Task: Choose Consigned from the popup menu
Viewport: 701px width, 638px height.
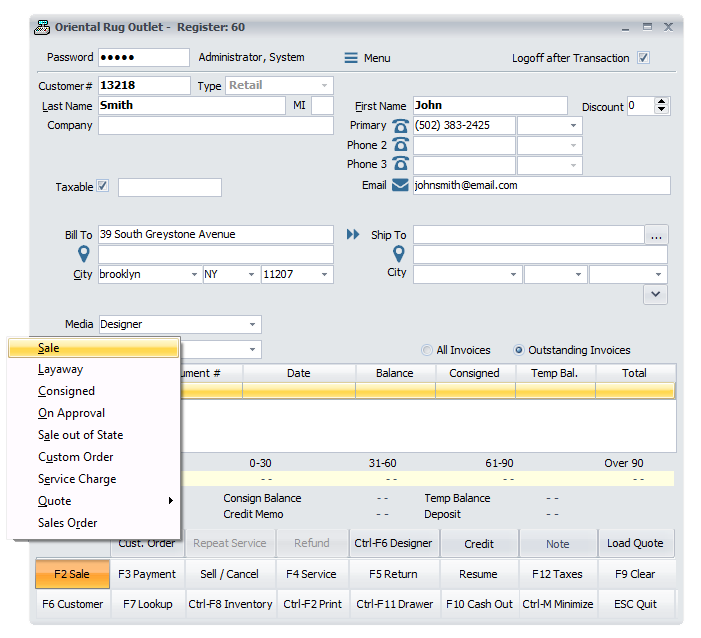Action: point(93,391)
